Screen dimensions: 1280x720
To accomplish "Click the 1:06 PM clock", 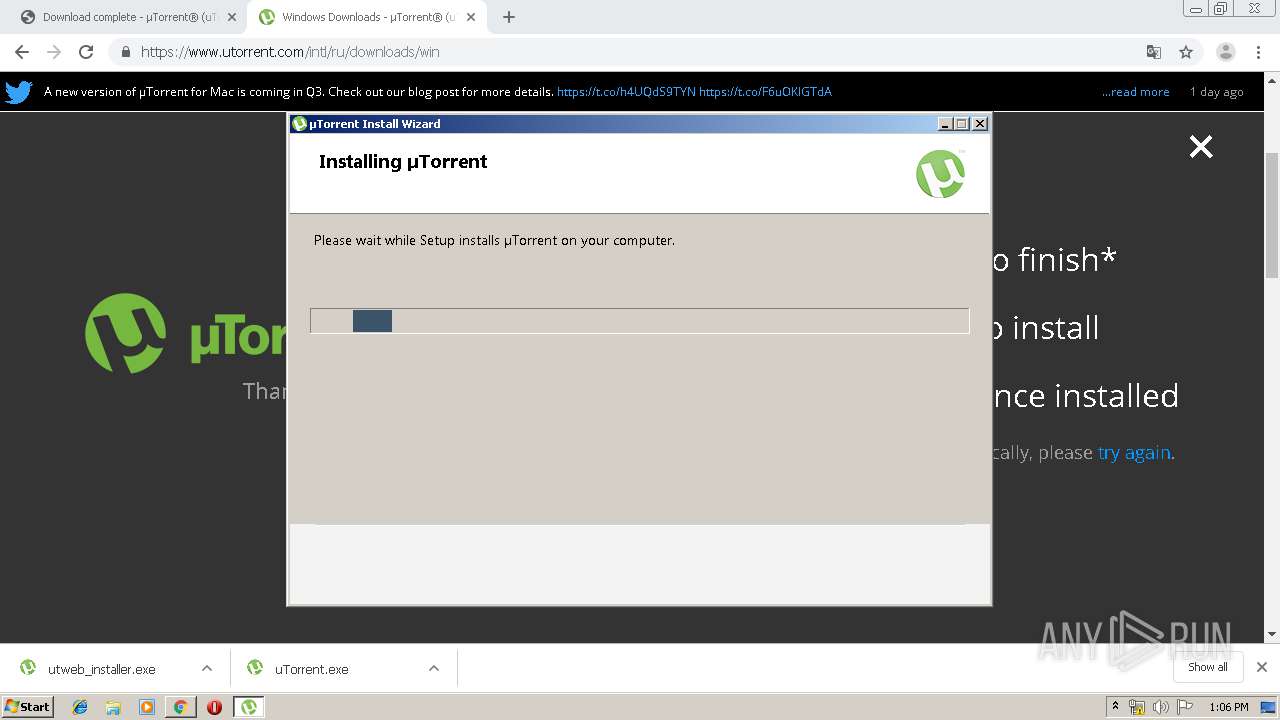I will tap(1229, 707).
